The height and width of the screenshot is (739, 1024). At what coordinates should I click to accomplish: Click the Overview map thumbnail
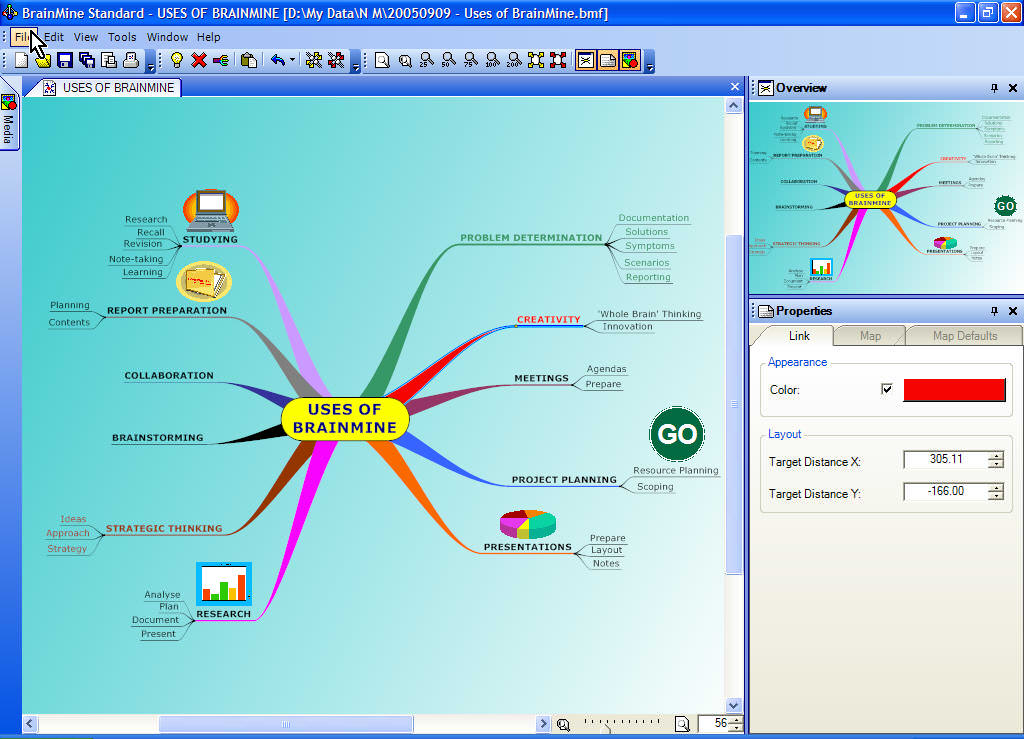pos(886,198)
